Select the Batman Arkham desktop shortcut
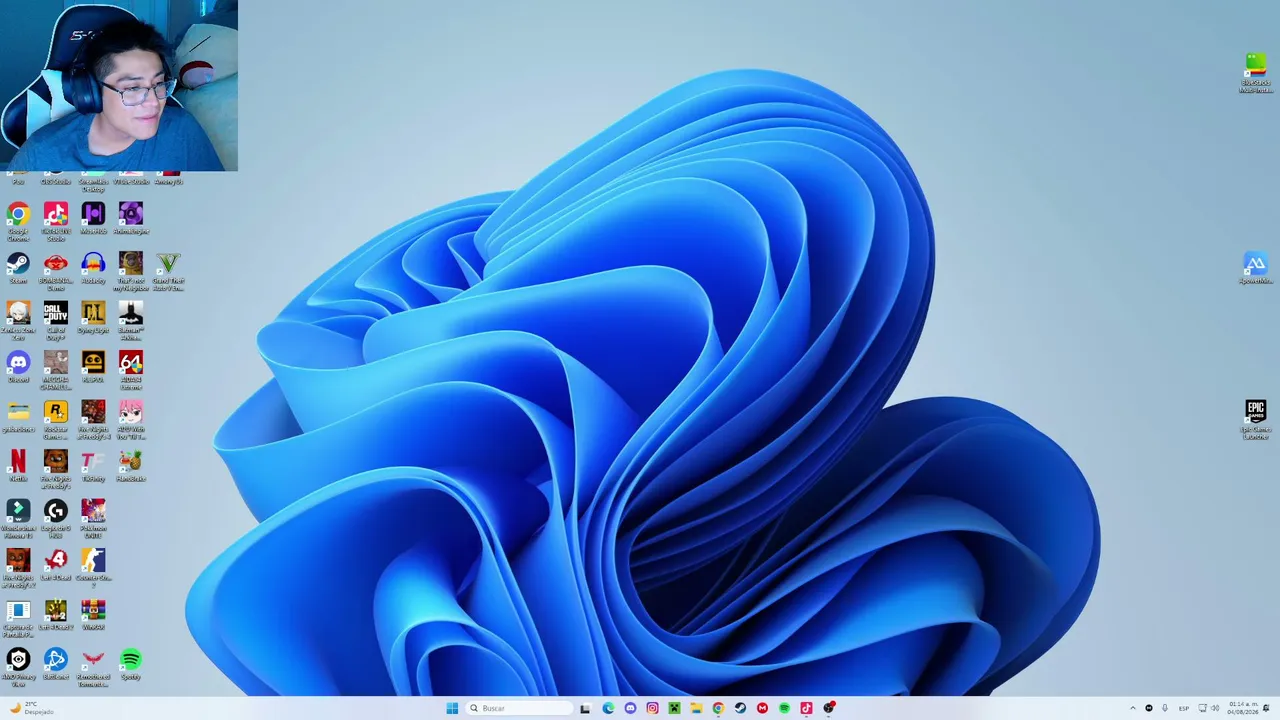The height and width of the screenshot is (720, 1280). (131, 318)
